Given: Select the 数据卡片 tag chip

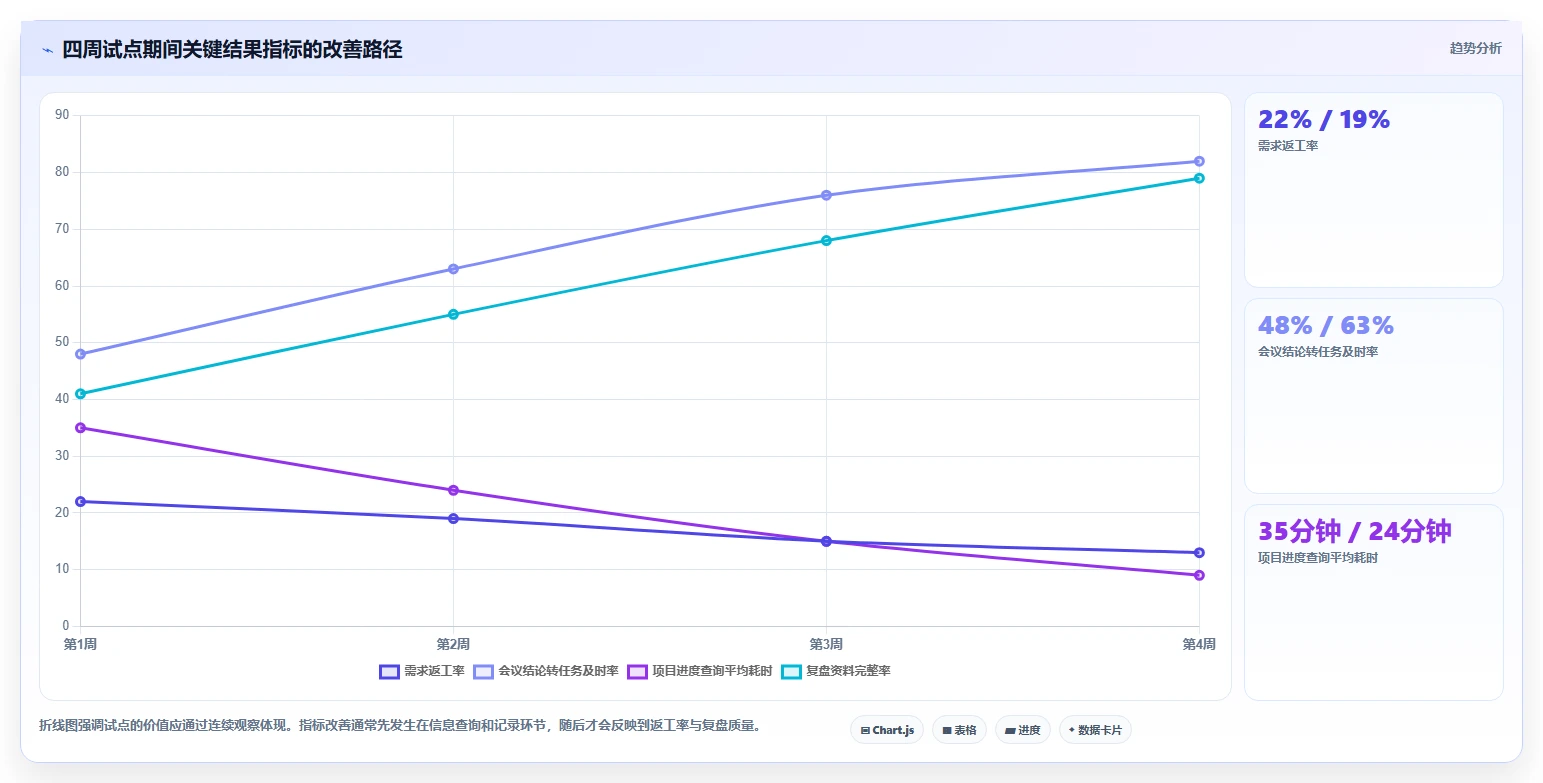Looking at the screenshot, I should tap(1095, 730).
